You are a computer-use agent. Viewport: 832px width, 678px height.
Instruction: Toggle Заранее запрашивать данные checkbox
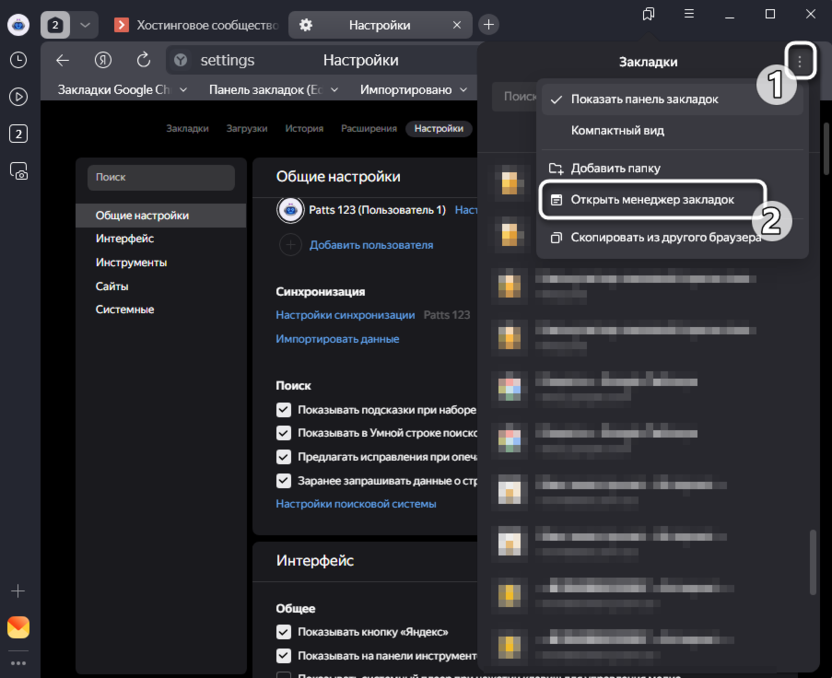pos(283,481)
